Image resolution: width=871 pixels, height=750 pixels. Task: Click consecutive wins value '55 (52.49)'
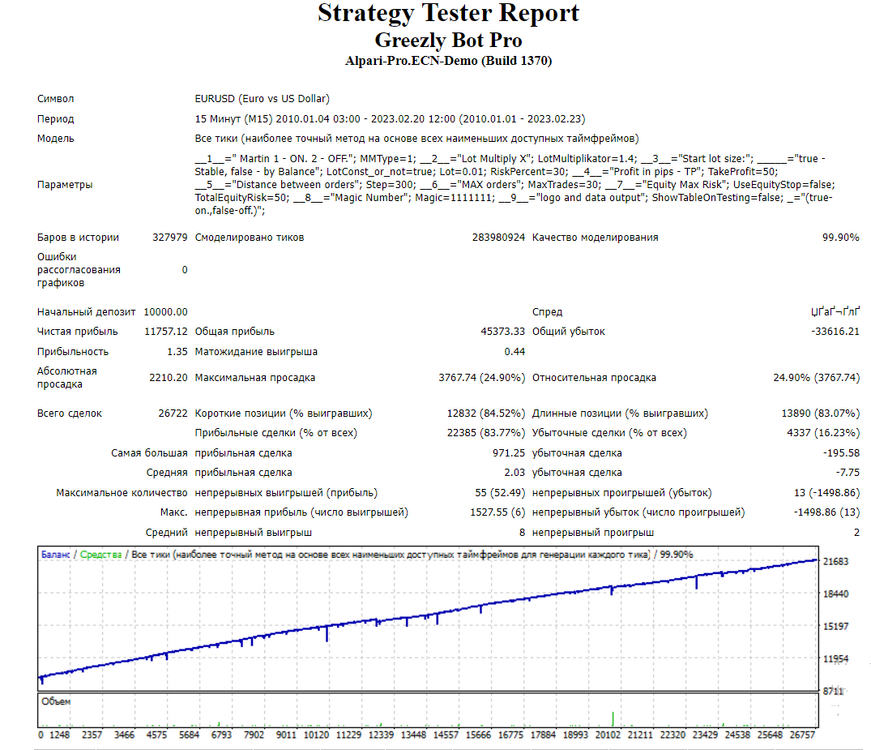500,493
